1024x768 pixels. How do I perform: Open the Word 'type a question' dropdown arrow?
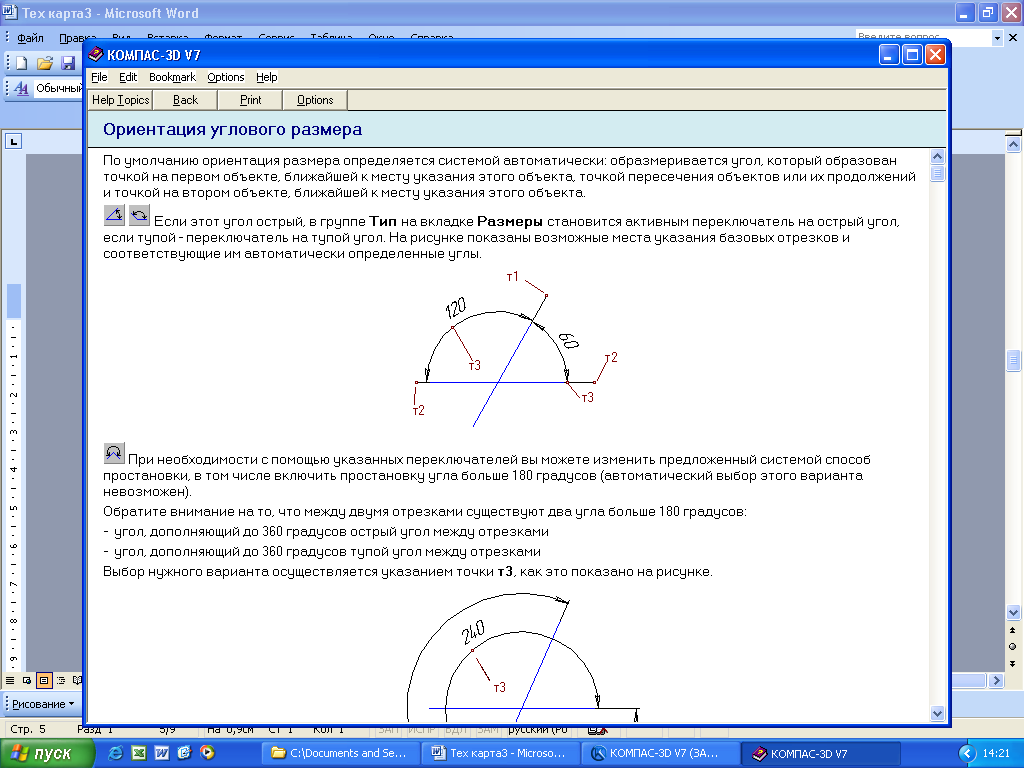[997, 38]
